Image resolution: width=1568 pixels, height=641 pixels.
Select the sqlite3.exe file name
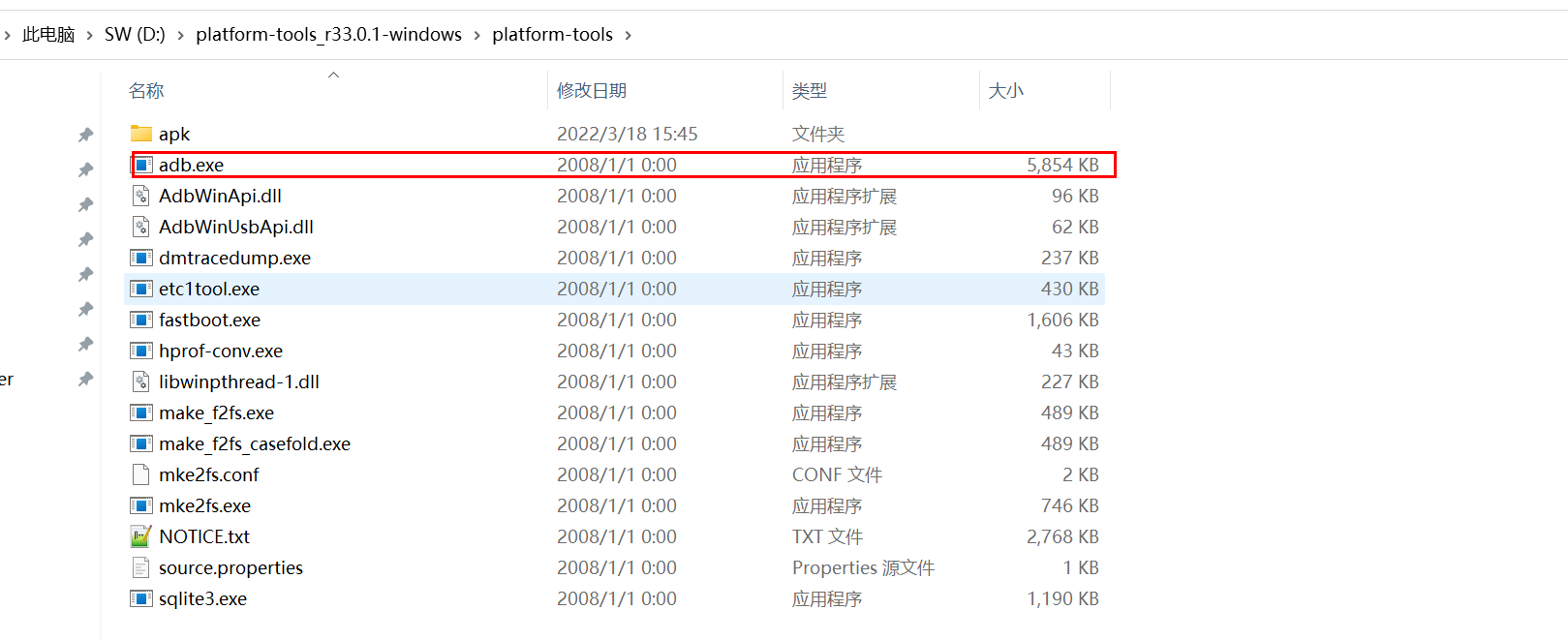(x=202, y=598)
